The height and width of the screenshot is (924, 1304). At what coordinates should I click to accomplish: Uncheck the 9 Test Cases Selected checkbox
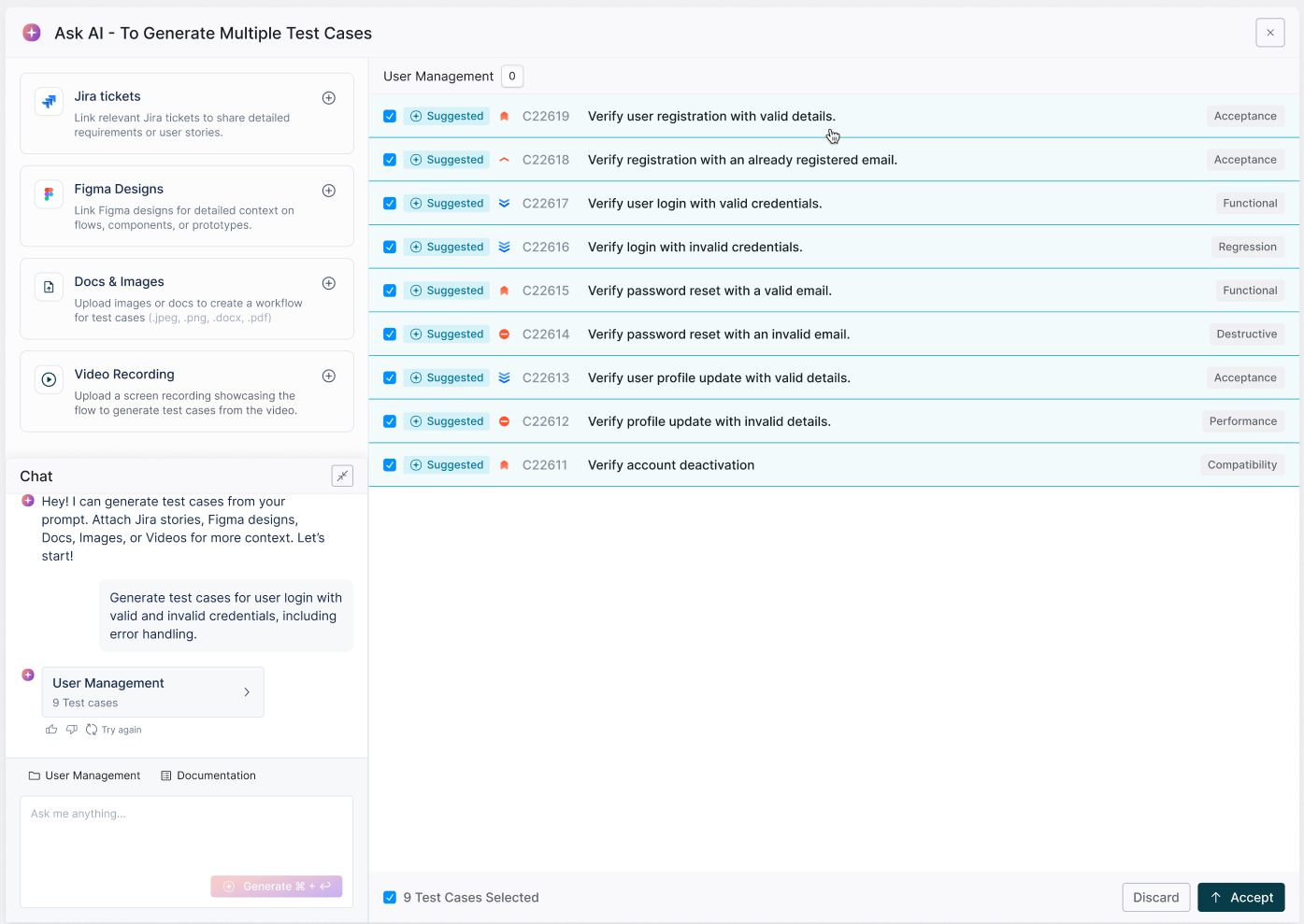pyautogui.click(x=389, y=897)
